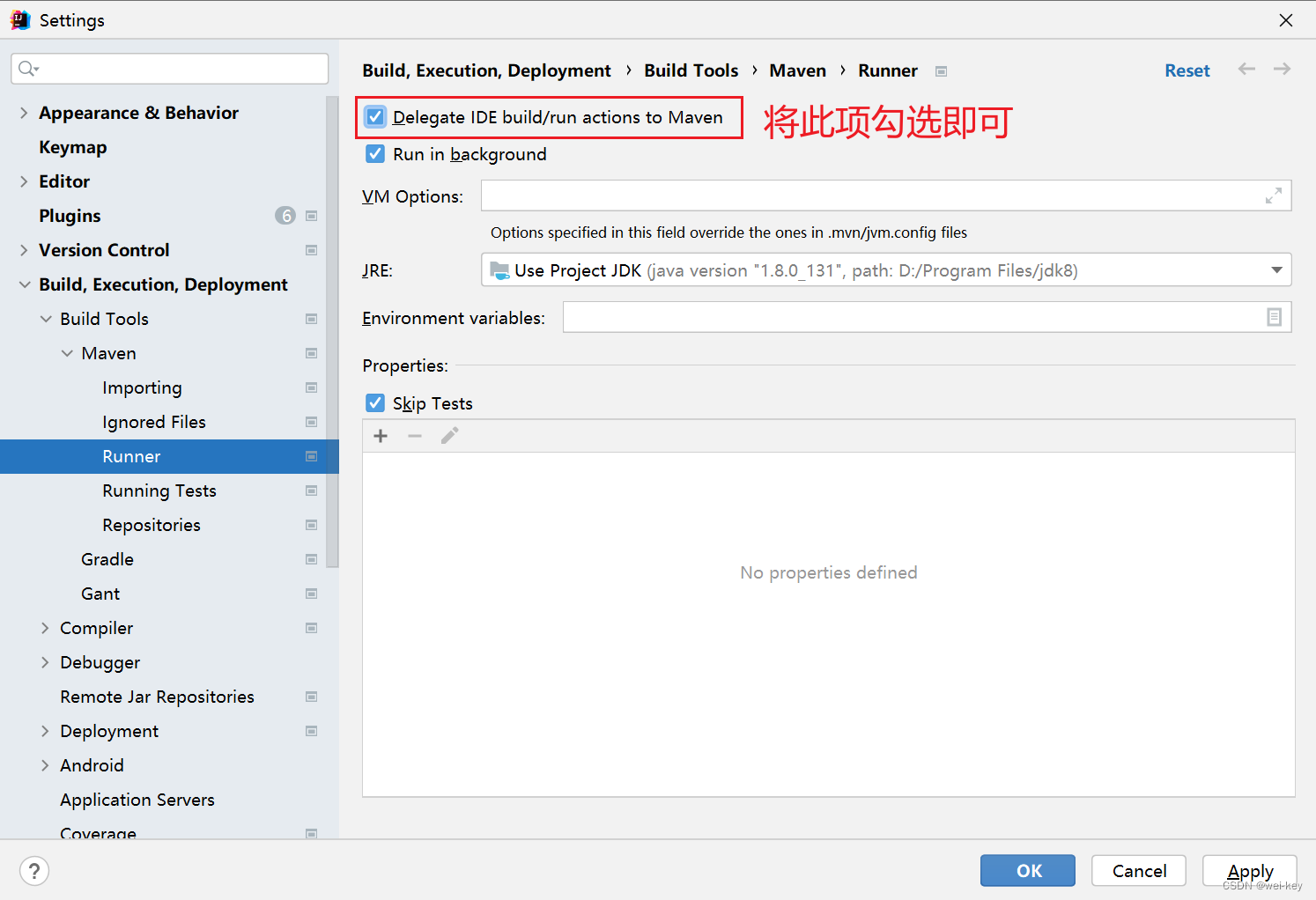Expand the VM Options field editor icon

click(x=1274, y=195)
